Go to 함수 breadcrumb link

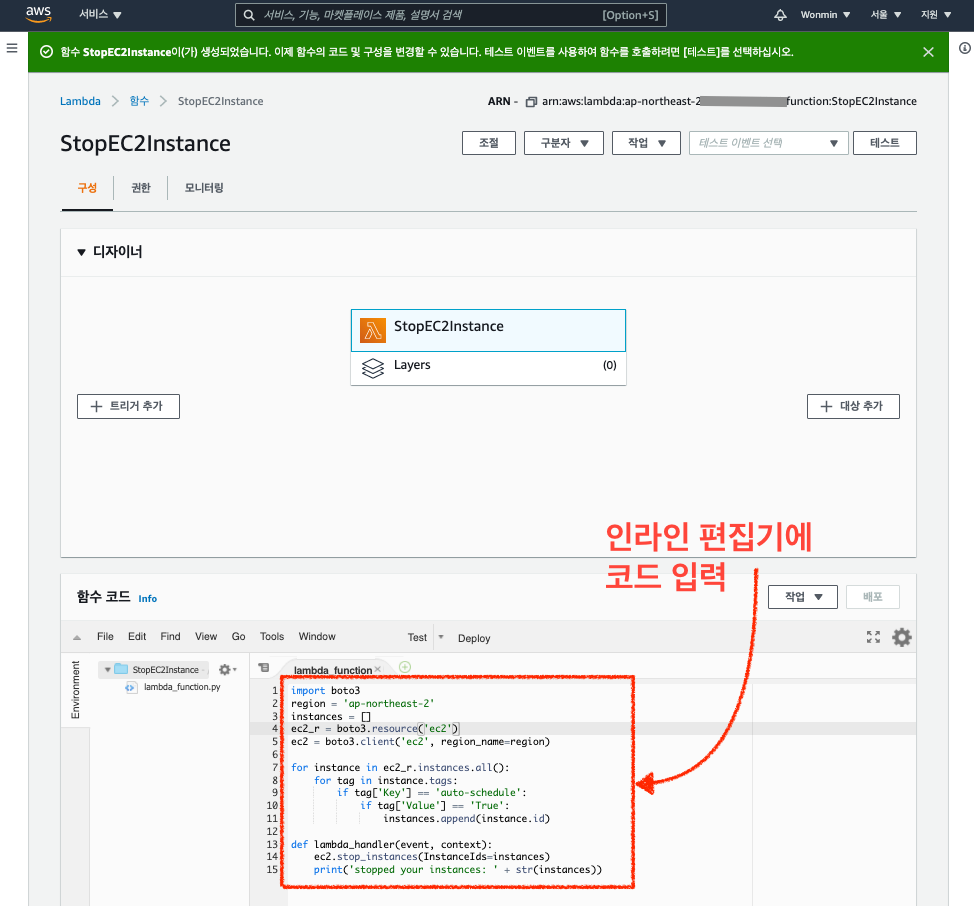pyautogui.click(x=139, y=101)
